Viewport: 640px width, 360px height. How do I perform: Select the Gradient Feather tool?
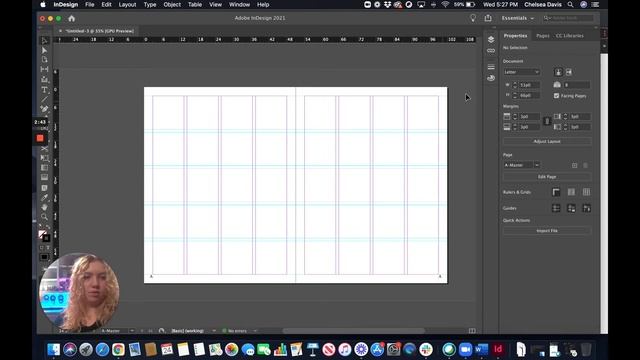tap(44, 178)
